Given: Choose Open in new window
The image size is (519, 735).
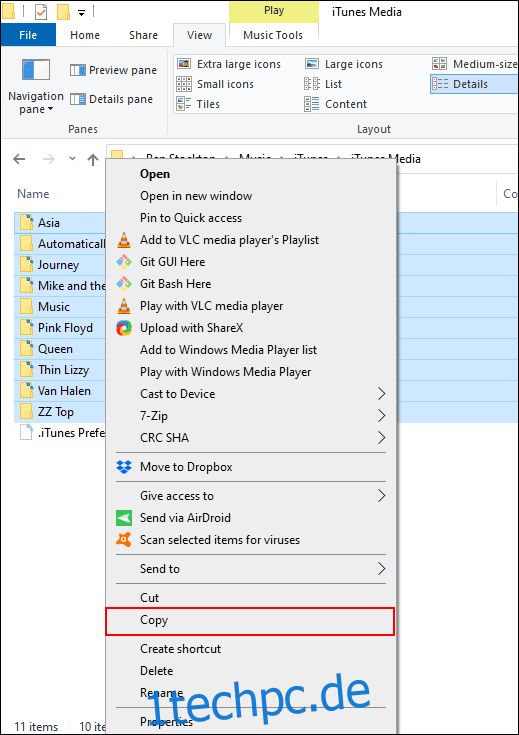Looking at the screenshot, I should click(x=251, y=196).
